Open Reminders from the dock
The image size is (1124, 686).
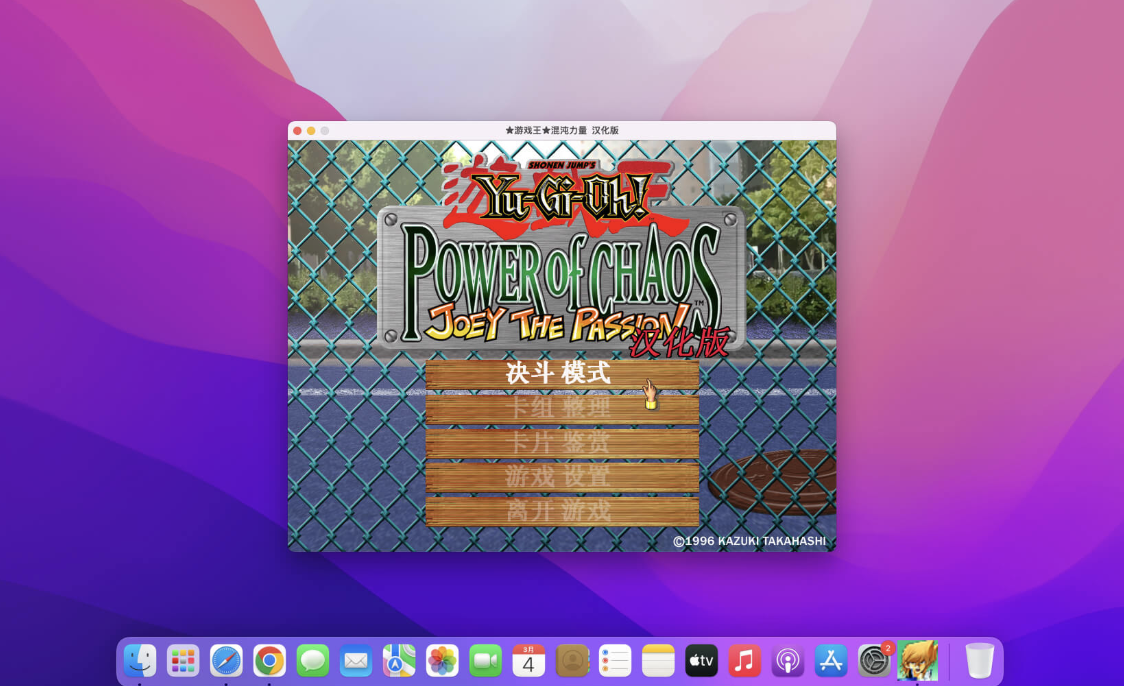pos(615,660)
